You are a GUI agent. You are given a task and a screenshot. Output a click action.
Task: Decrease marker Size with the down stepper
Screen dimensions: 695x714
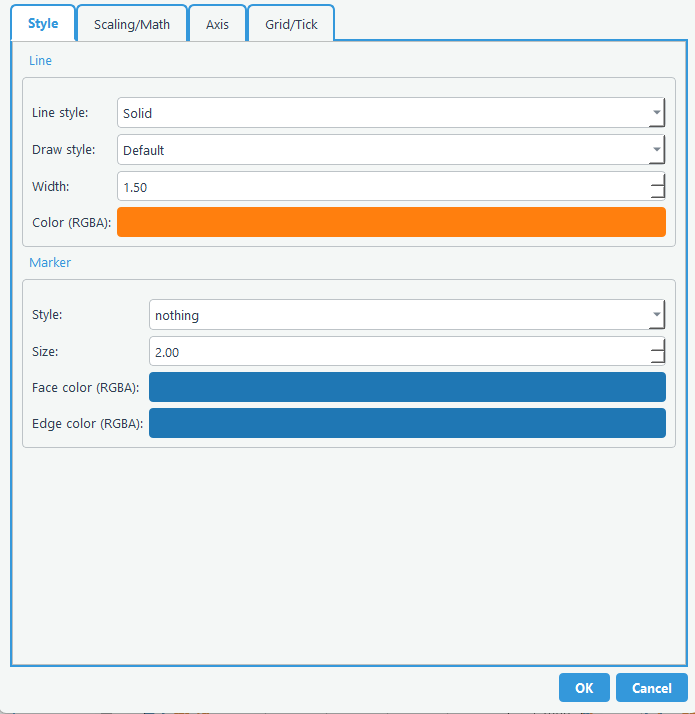[x=657, y=359]
